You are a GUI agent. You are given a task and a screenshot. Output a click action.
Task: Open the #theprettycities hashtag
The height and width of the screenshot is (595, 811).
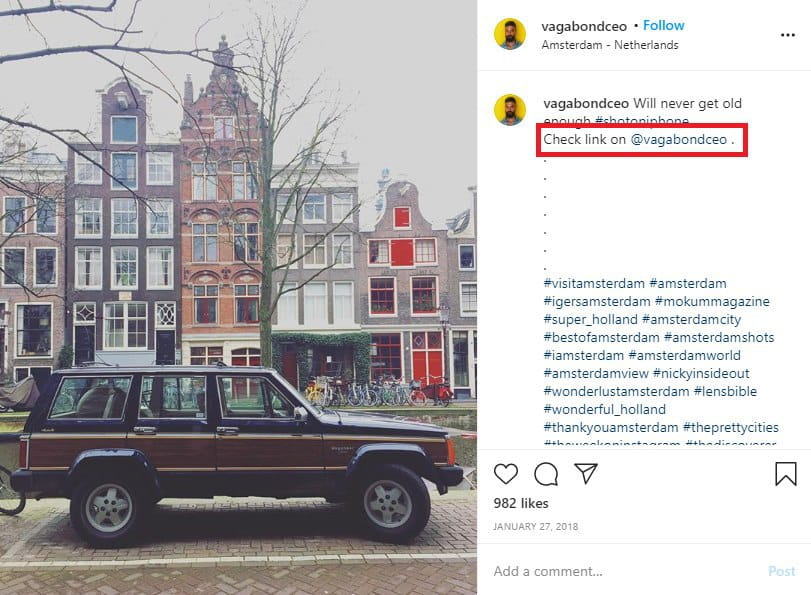click(x=730, y=427)
